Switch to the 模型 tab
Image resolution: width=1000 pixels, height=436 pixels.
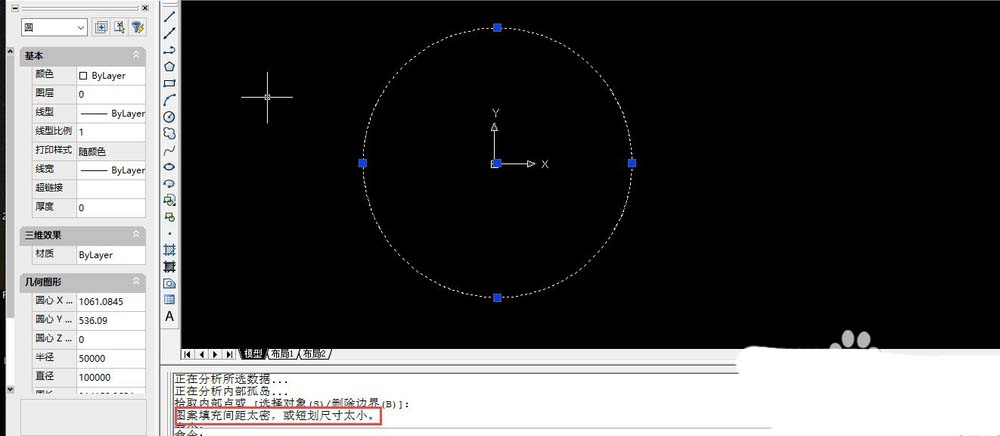253,354
